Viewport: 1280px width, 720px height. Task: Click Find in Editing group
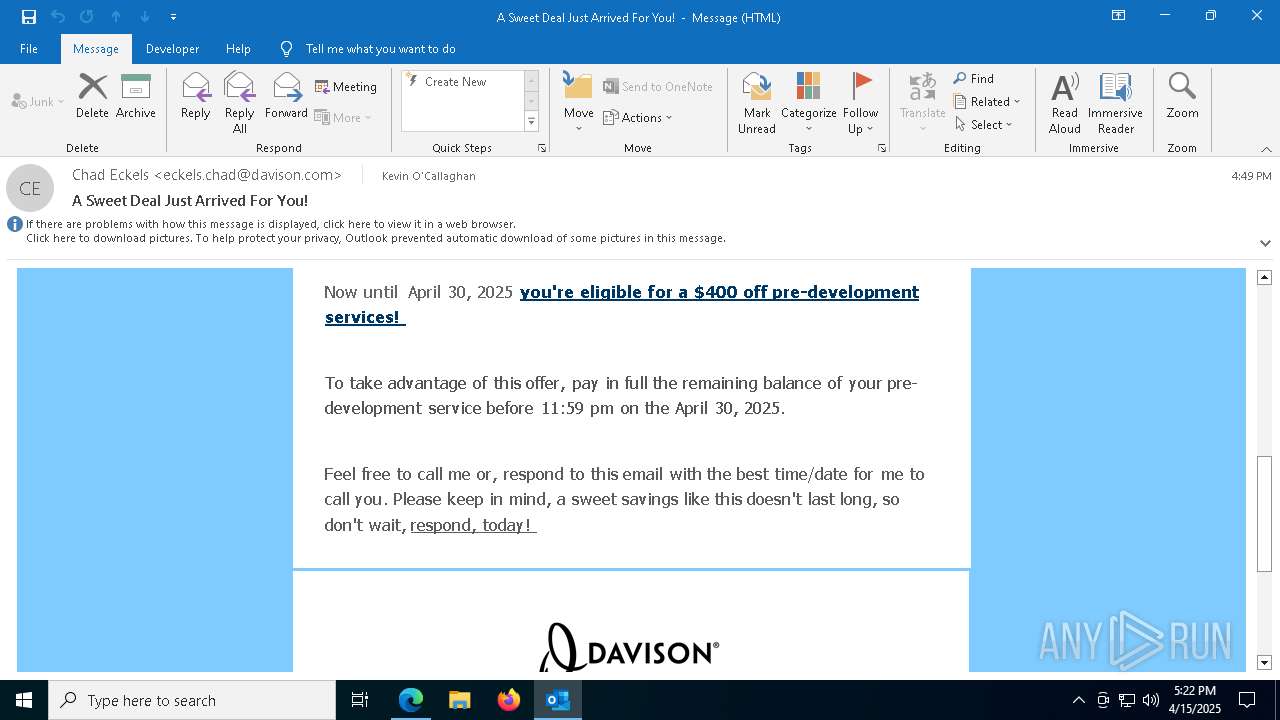tap(974, 79)
